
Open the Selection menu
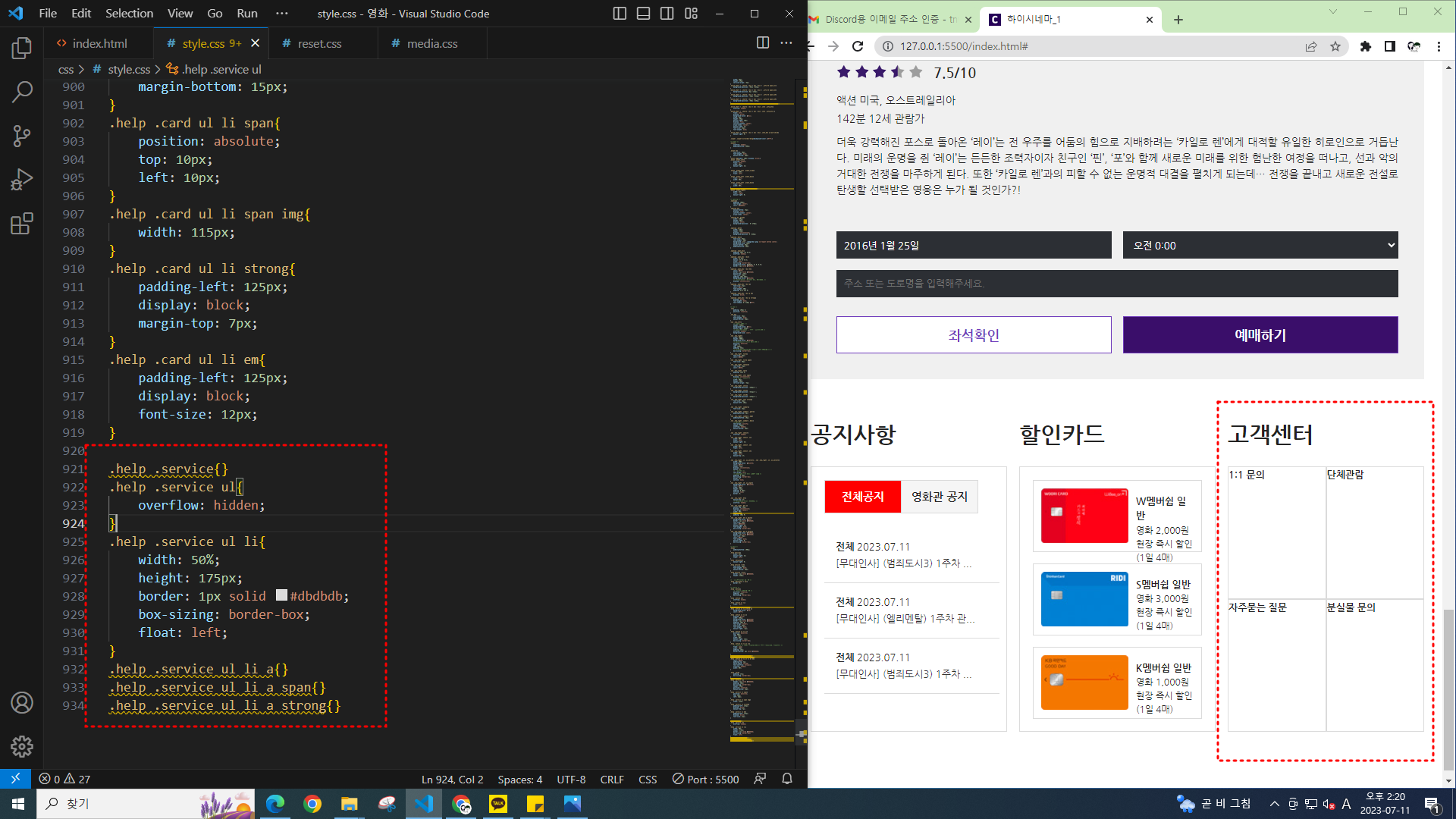(129, 14)
